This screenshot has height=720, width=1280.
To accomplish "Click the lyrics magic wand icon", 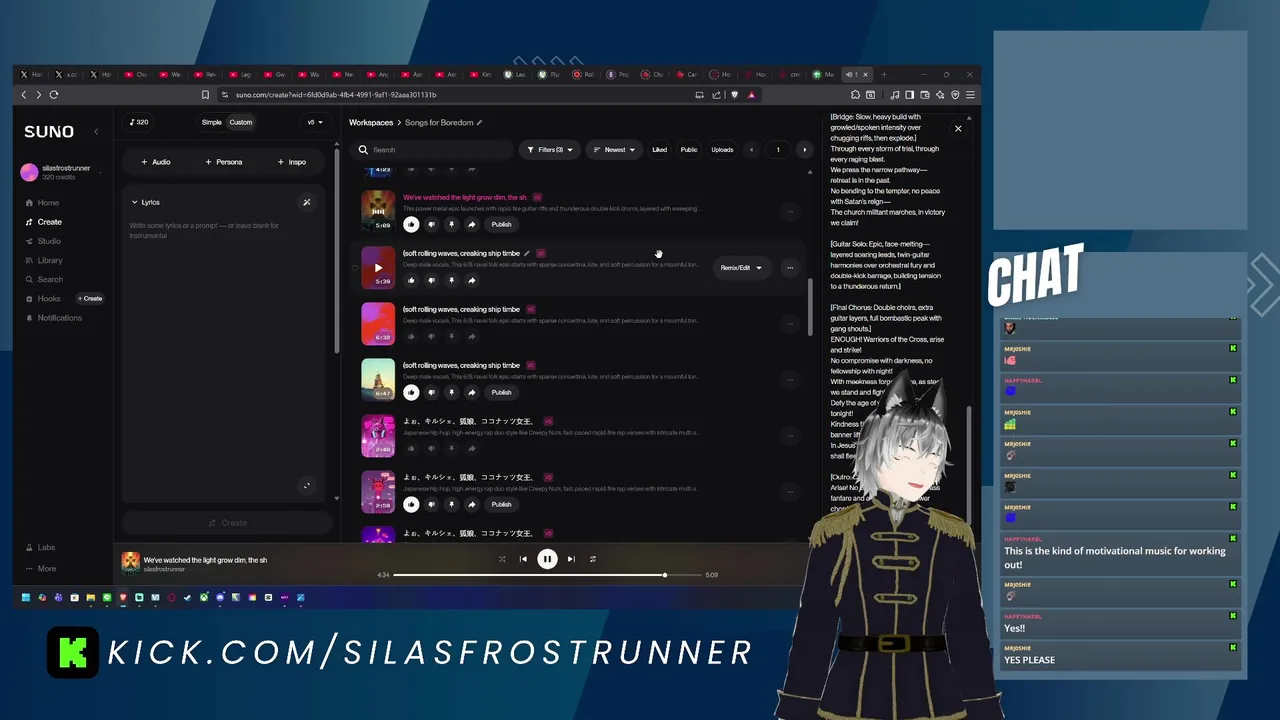I will [306, 202].
